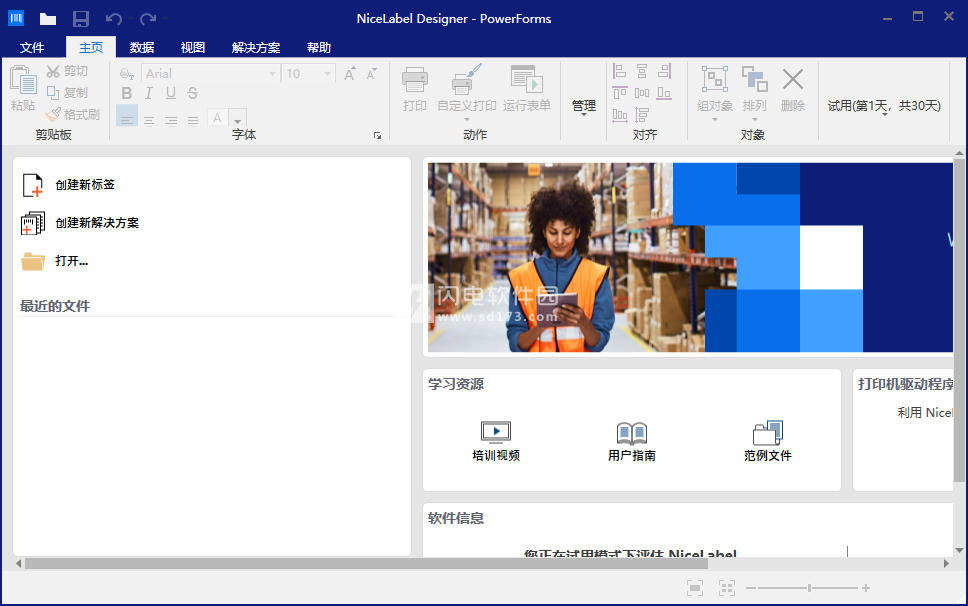968x606 pixels.
Task: Distribute objects vertically
Action: [642, 115]
